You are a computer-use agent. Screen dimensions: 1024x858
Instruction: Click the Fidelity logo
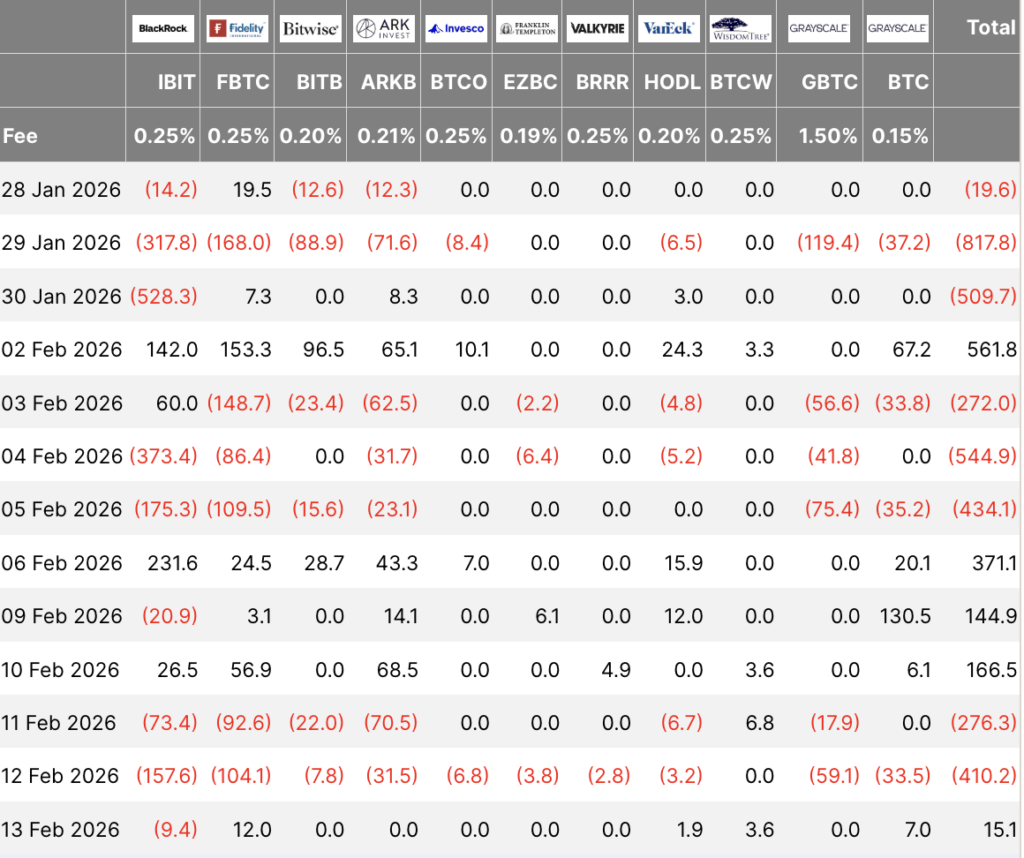(236, 28)
